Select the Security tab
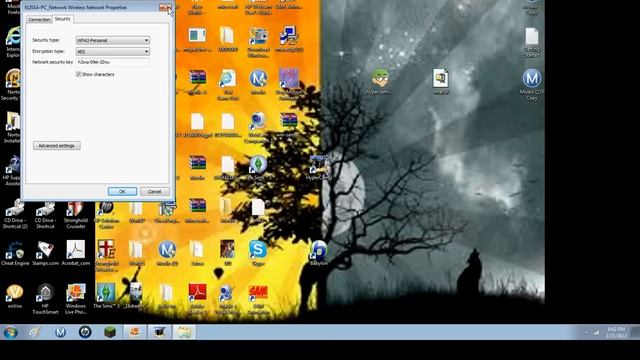This screenshot has height=360, width=640. pyautogui.click(x=63, y=19)
